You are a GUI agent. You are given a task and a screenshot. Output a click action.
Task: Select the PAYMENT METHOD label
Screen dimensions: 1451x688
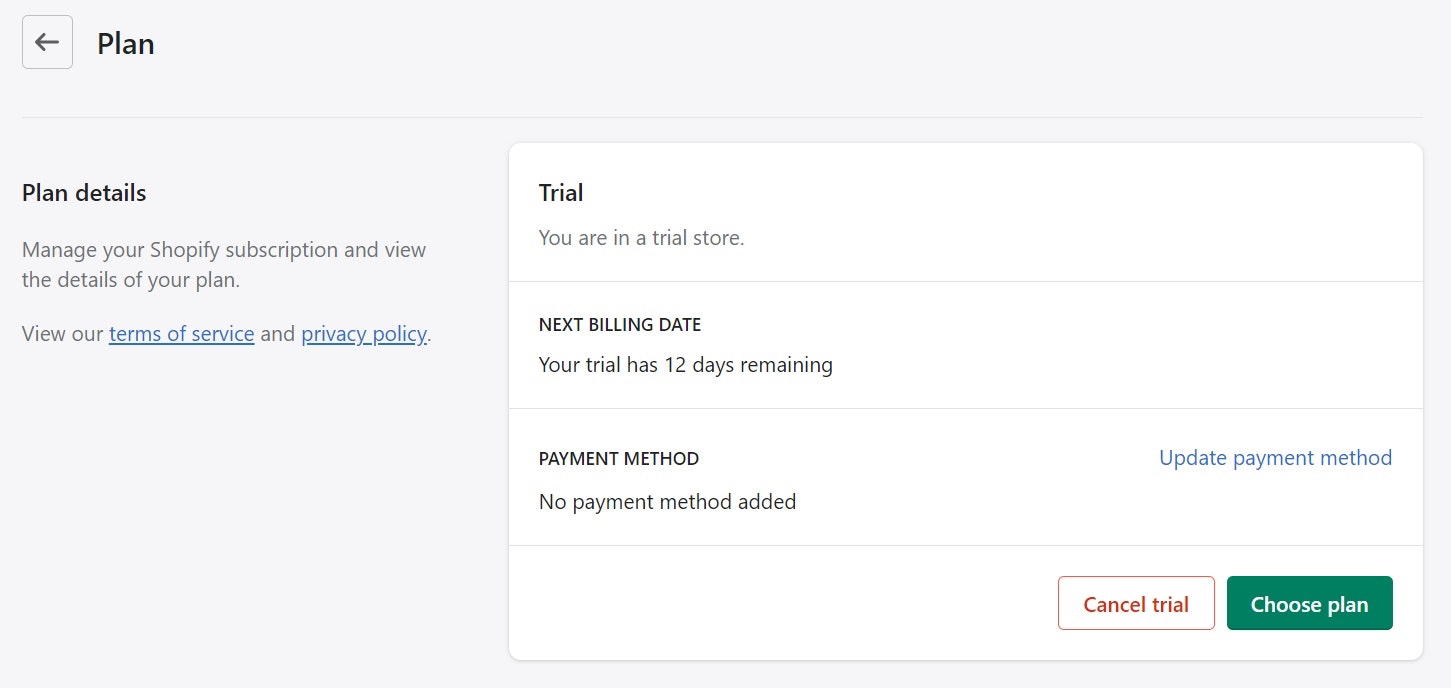[618, 458]
